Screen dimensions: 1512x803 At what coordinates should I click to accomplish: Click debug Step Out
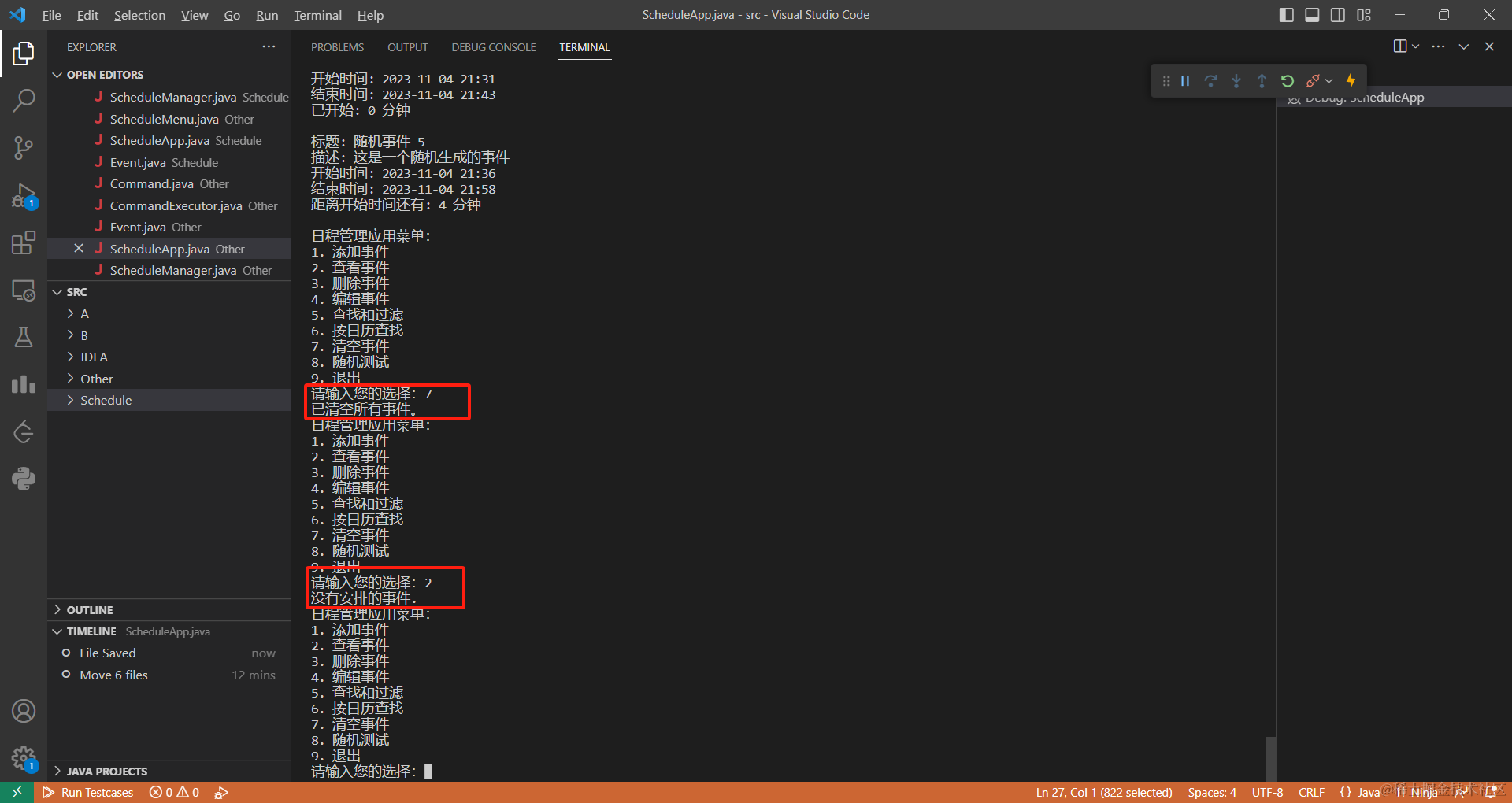tap(1262, 81)
